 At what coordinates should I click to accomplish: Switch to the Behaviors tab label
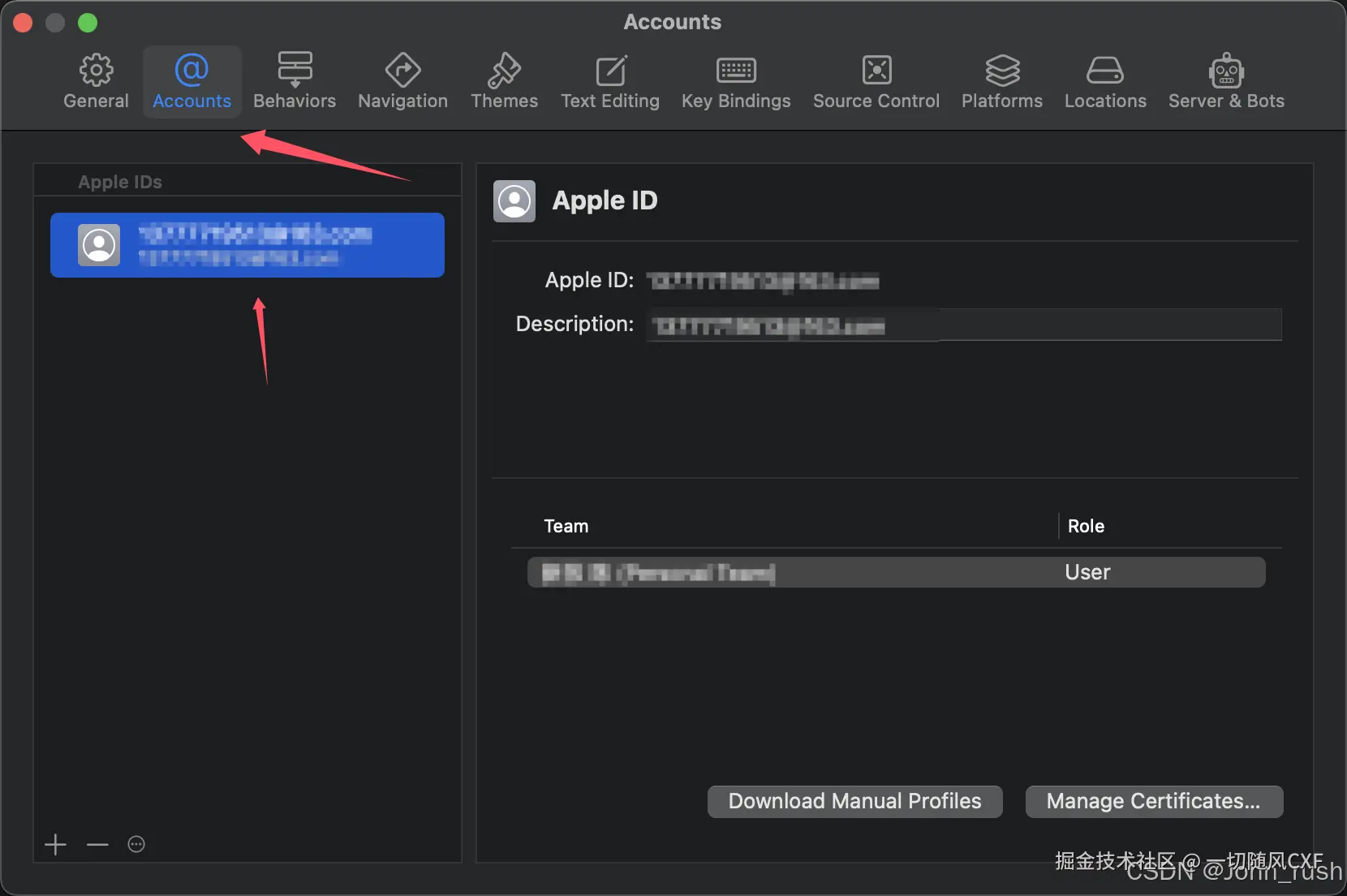coord(295,101)
